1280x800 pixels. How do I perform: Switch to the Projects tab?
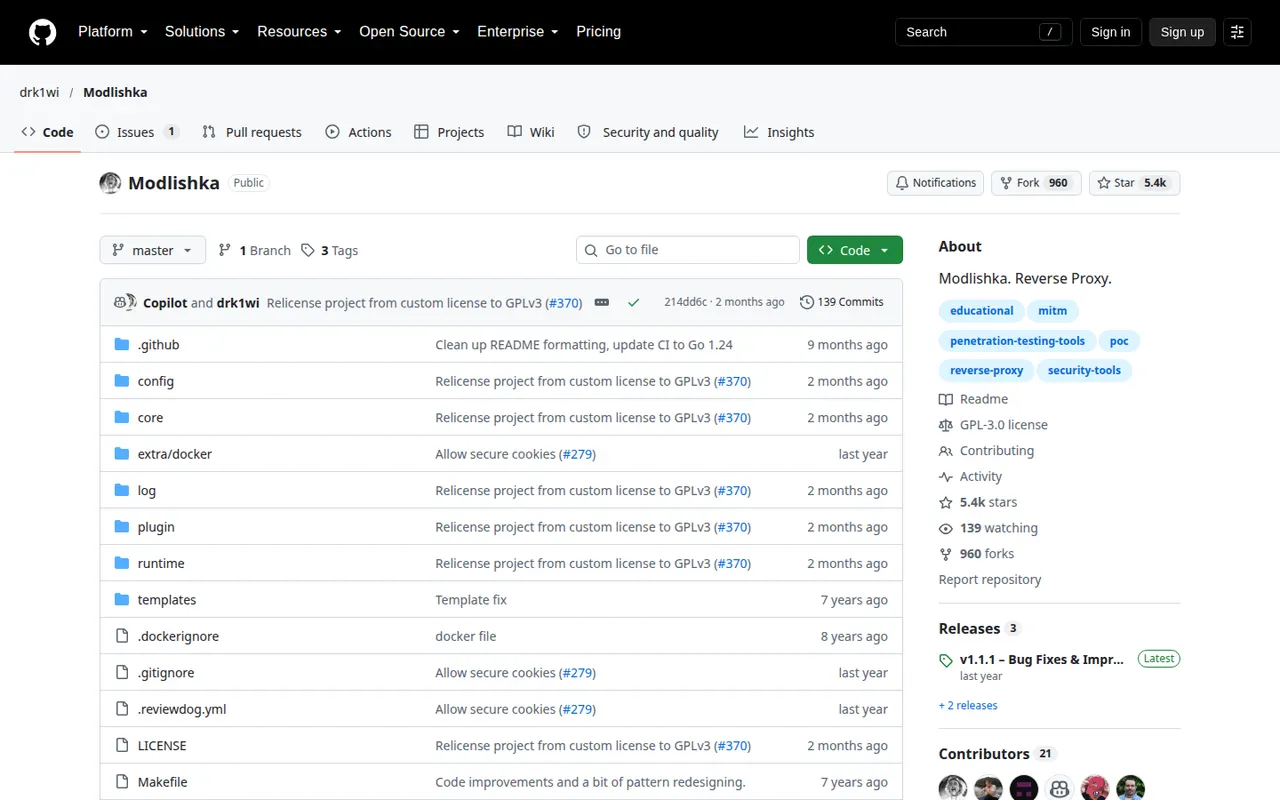tap(449, 132)
